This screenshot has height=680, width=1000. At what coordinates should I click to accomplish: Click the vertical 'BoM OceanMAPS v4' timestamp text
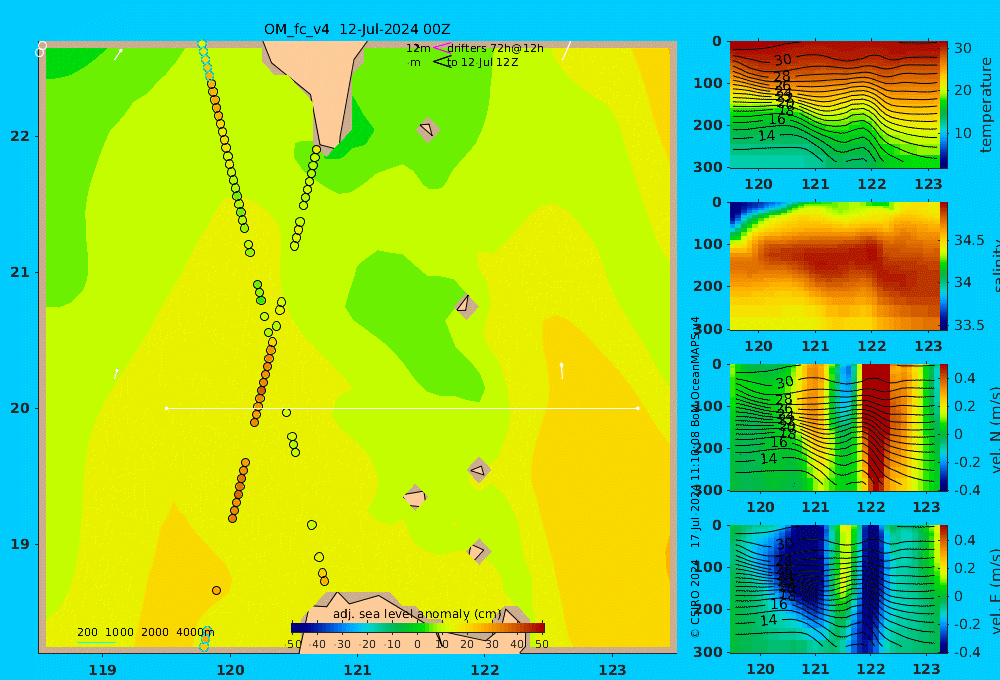click(695, 372)
